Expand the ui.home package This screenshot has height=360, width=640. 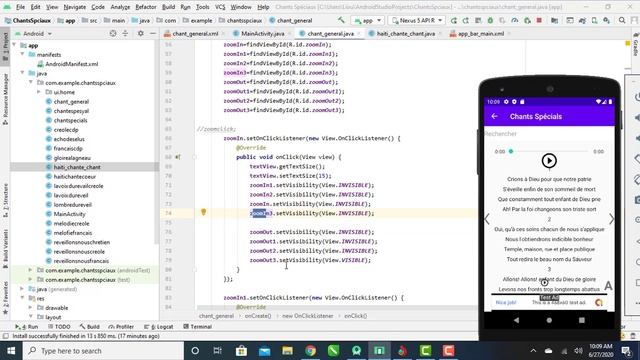click(39, 92)
